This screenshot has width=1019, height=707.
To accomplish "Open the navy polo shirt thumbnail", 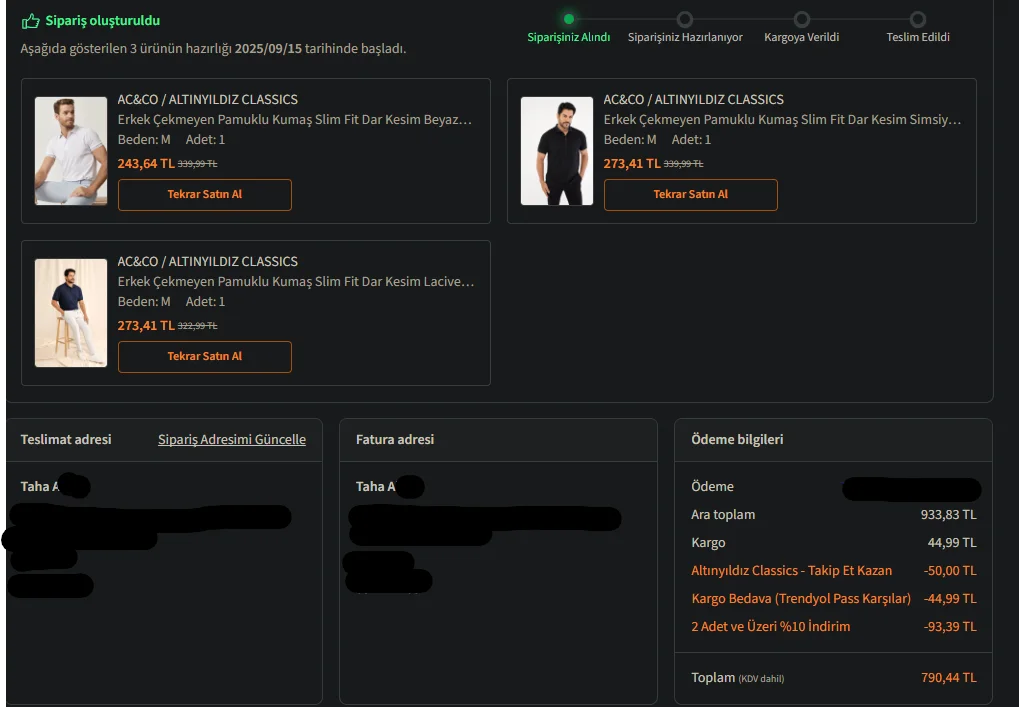I will point(71,313).
